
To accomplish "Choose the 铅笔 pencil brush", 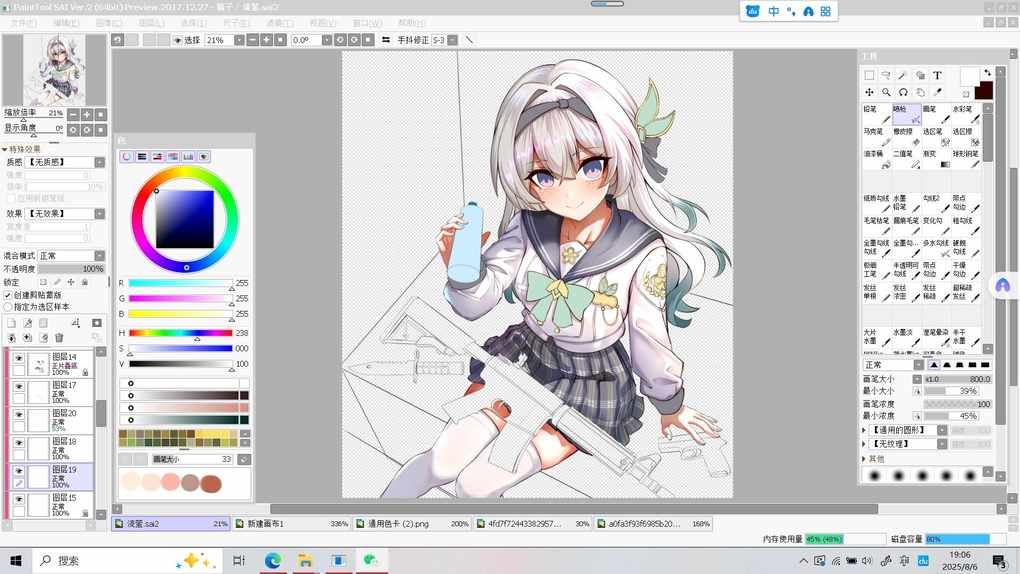I will coord(877,114).
